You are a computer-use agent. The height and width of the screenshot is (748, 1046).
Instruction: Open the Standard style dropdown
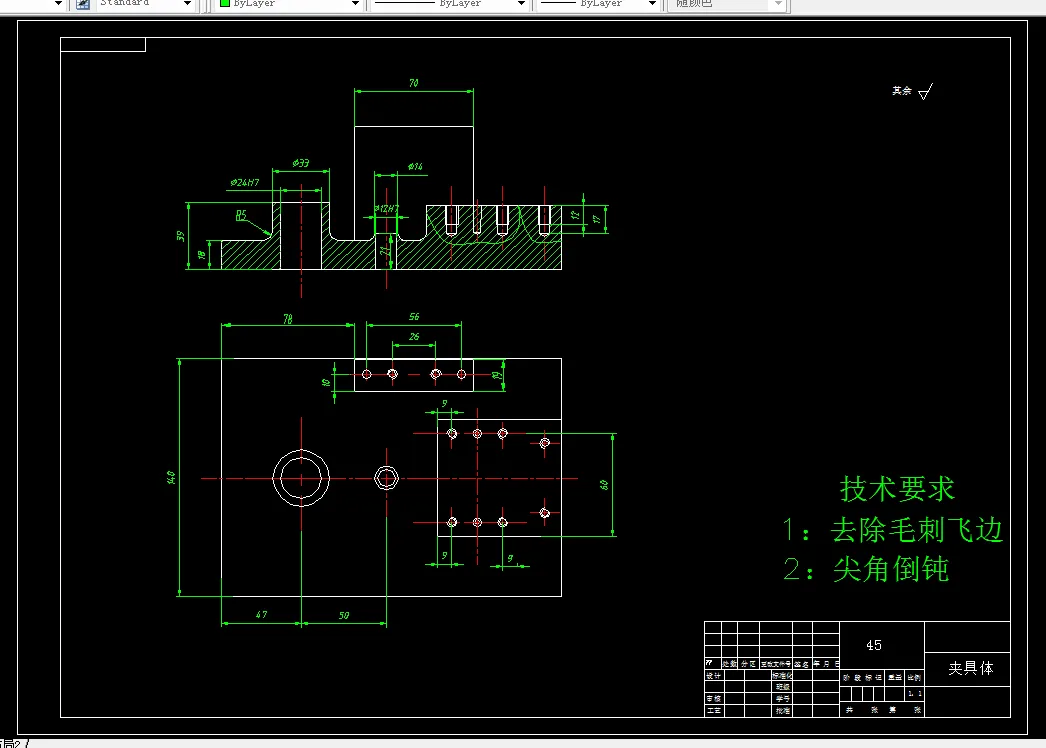pos(187,3)
